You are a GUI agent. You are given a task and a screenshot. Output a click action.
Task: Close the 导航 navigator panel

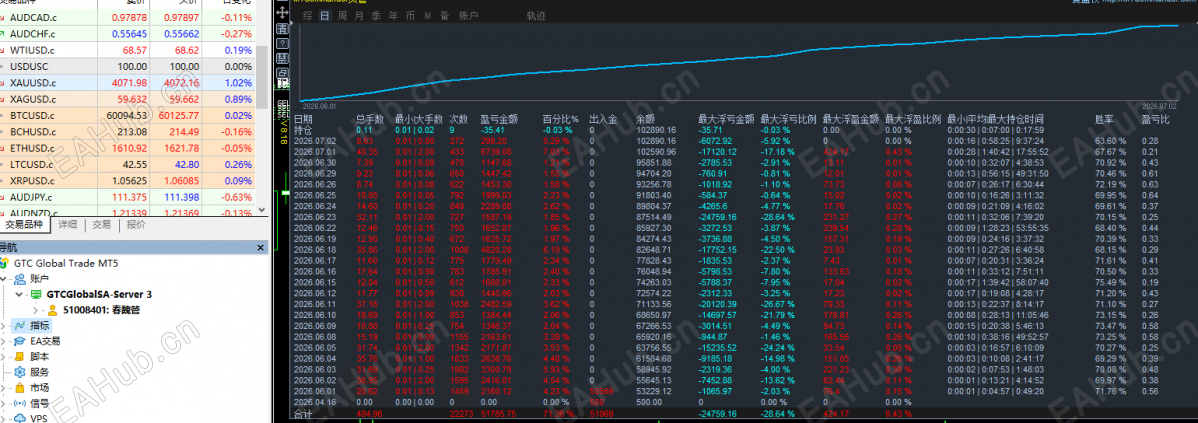point(261,247)
